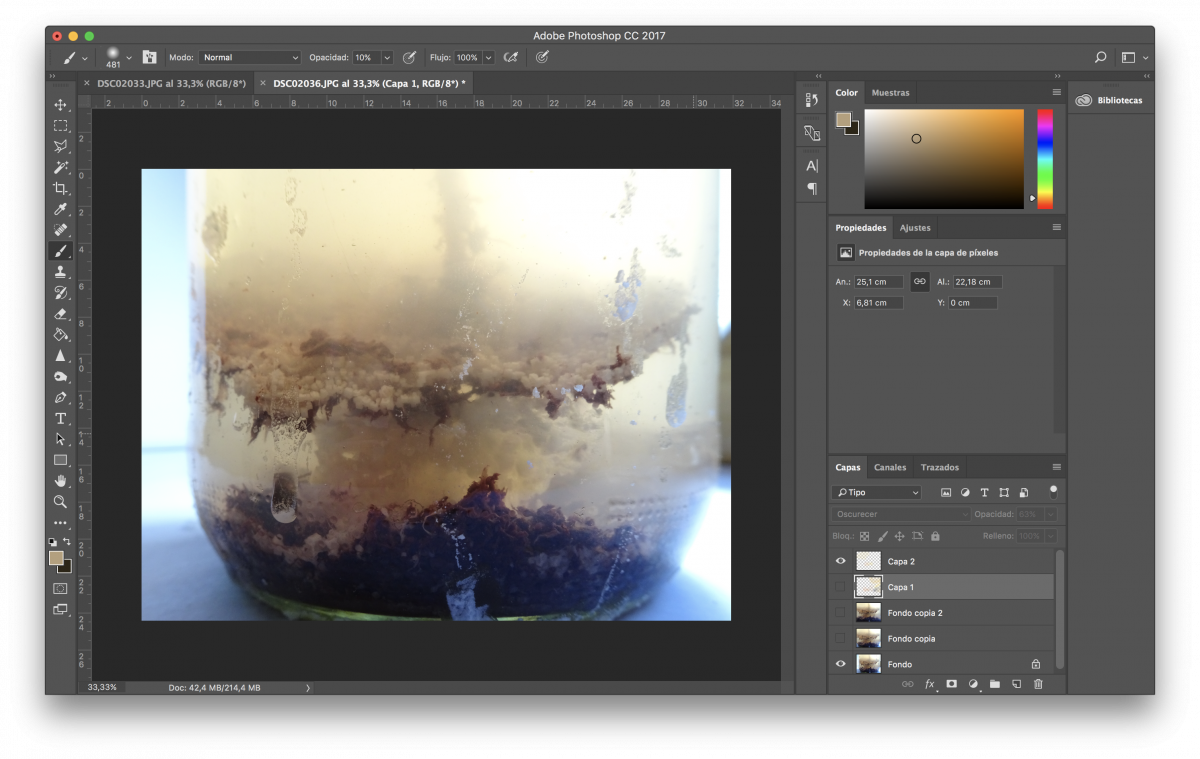Delete layer using the trash icon
Viewport: 1200px width, 759px height.
(x=1038, y=684)
